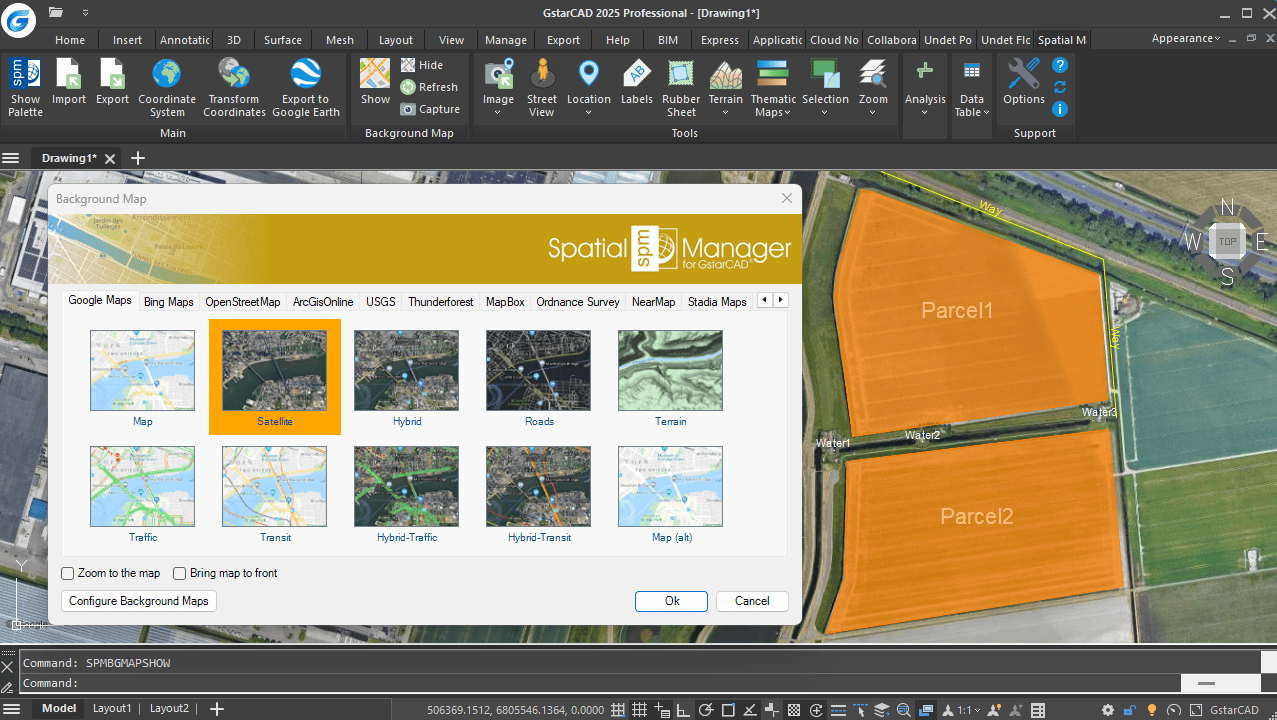Switch to the Layout1 tab
The height and width of the screenshot is (720, 1277).
tap(112, 709)
